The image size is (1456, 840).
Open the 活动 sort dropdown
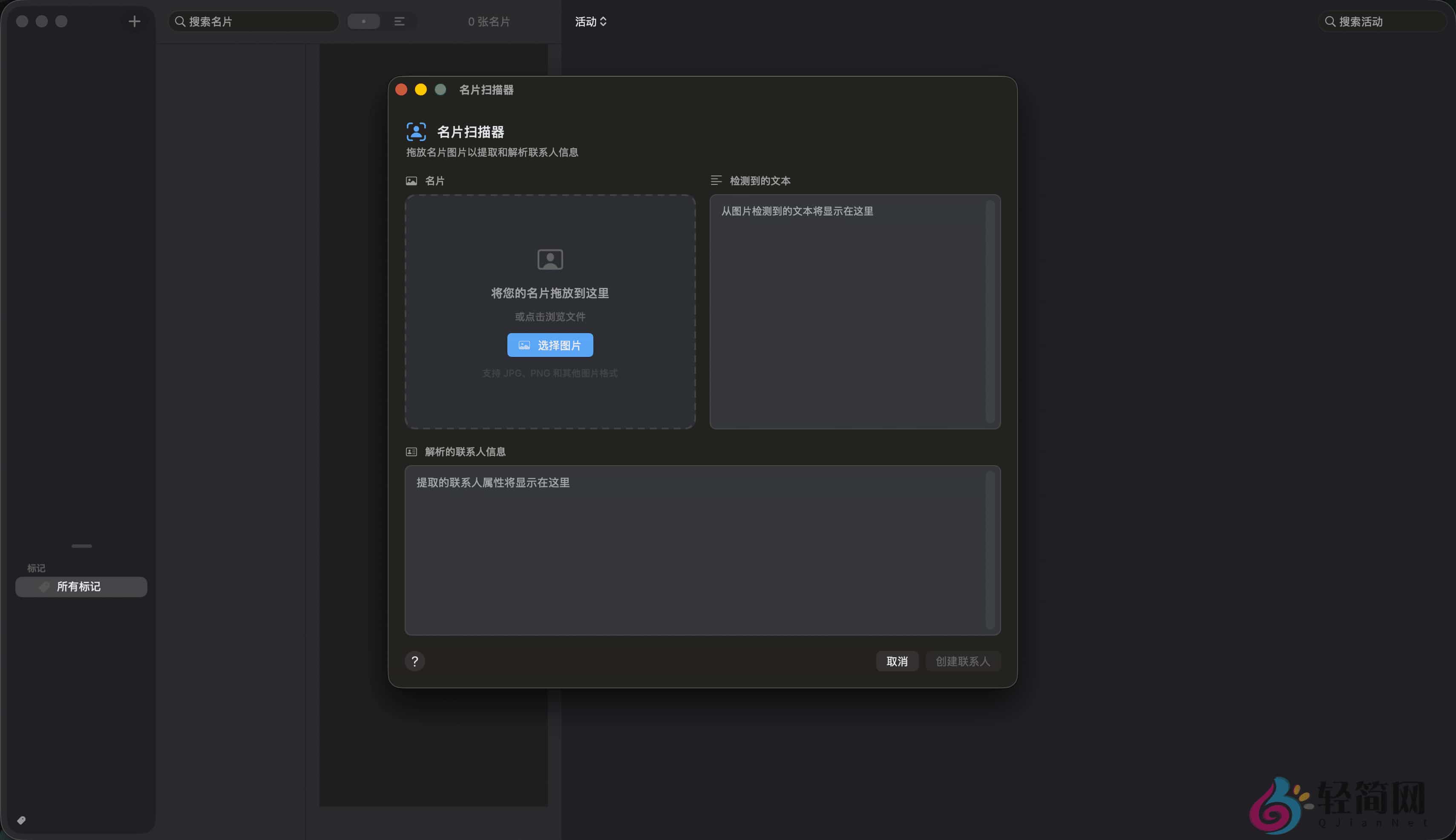[x=590, y=21]
